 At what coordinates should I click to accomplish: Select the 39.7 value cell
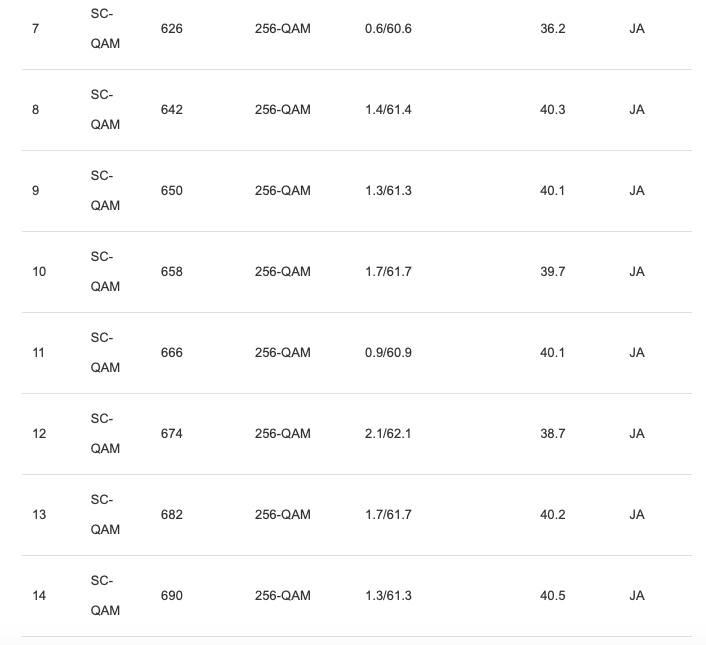tap(552, 272)
